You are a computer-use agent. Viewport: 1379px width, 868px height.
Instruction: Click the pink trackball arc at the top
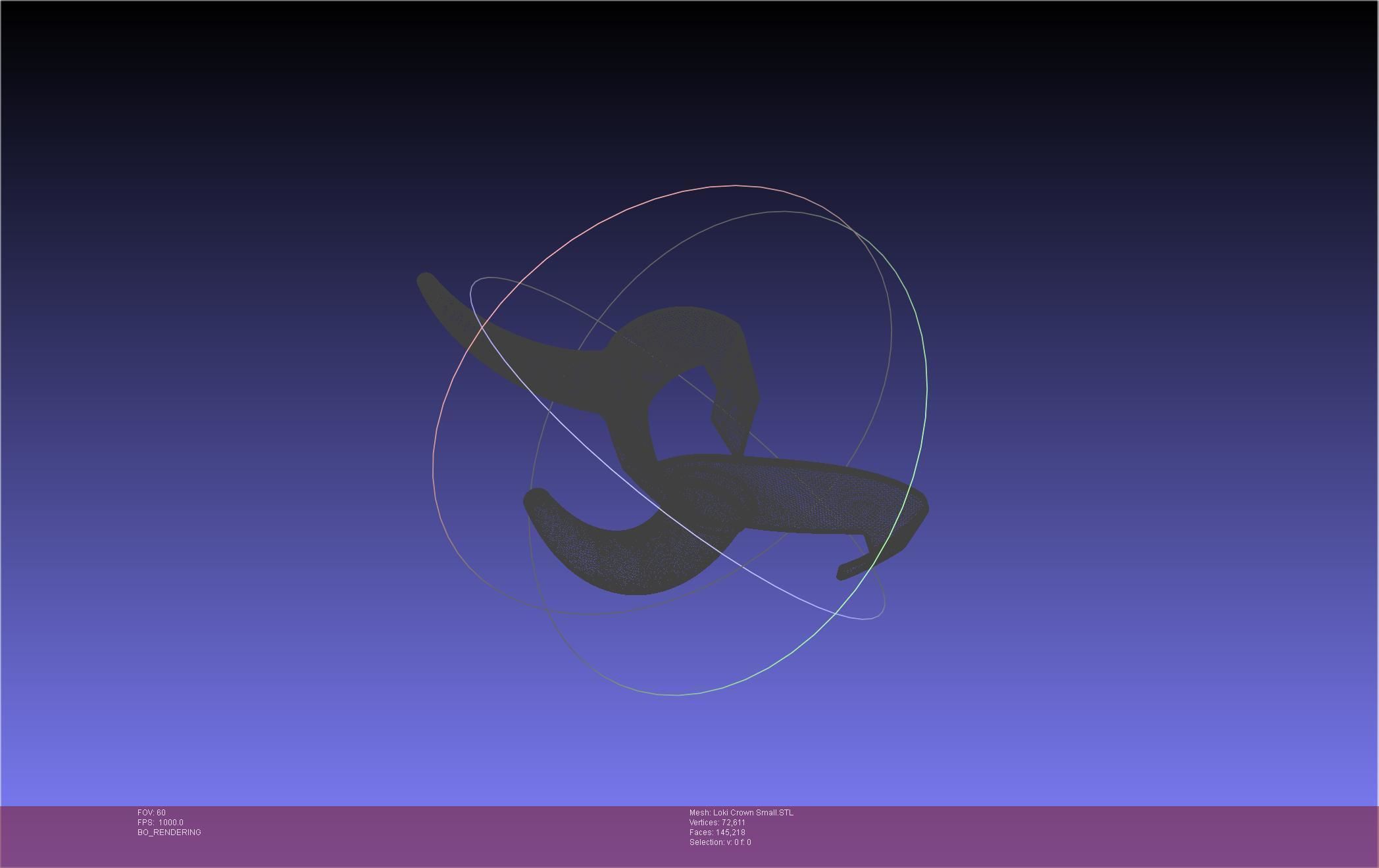(724, 187)
